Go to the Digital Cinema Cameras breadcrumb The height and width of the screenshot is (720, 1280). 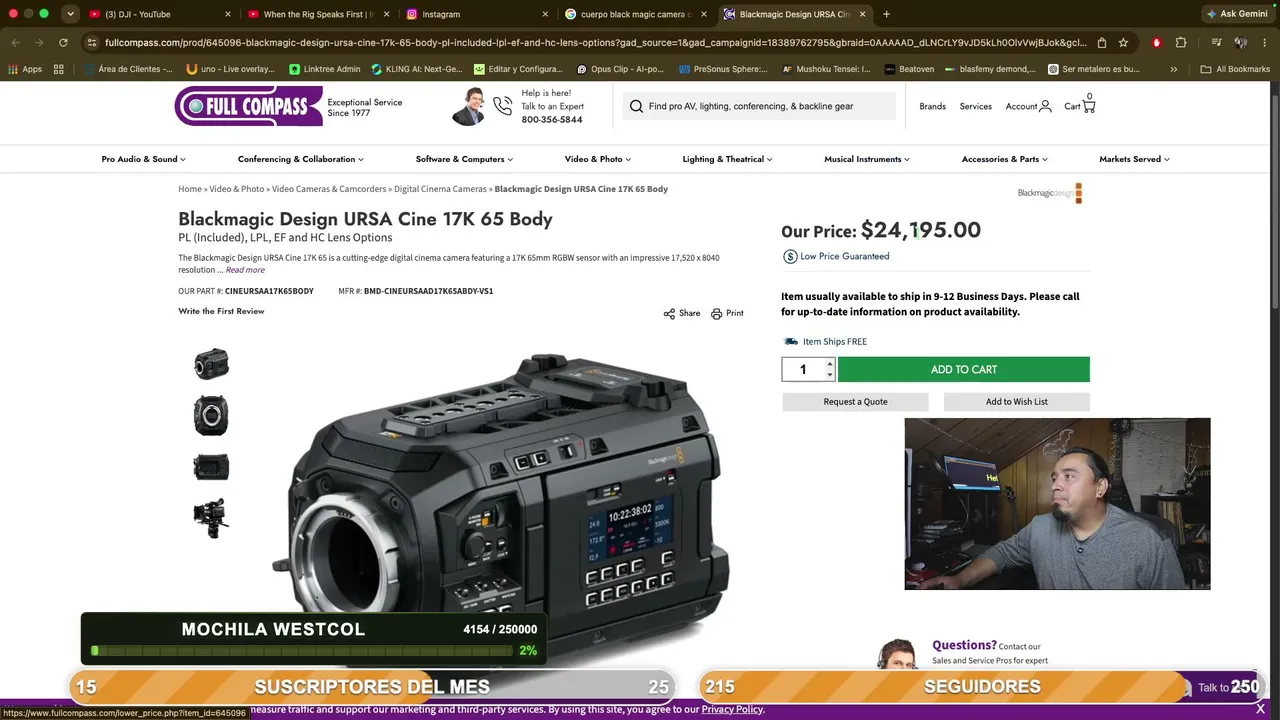[440, 189]
